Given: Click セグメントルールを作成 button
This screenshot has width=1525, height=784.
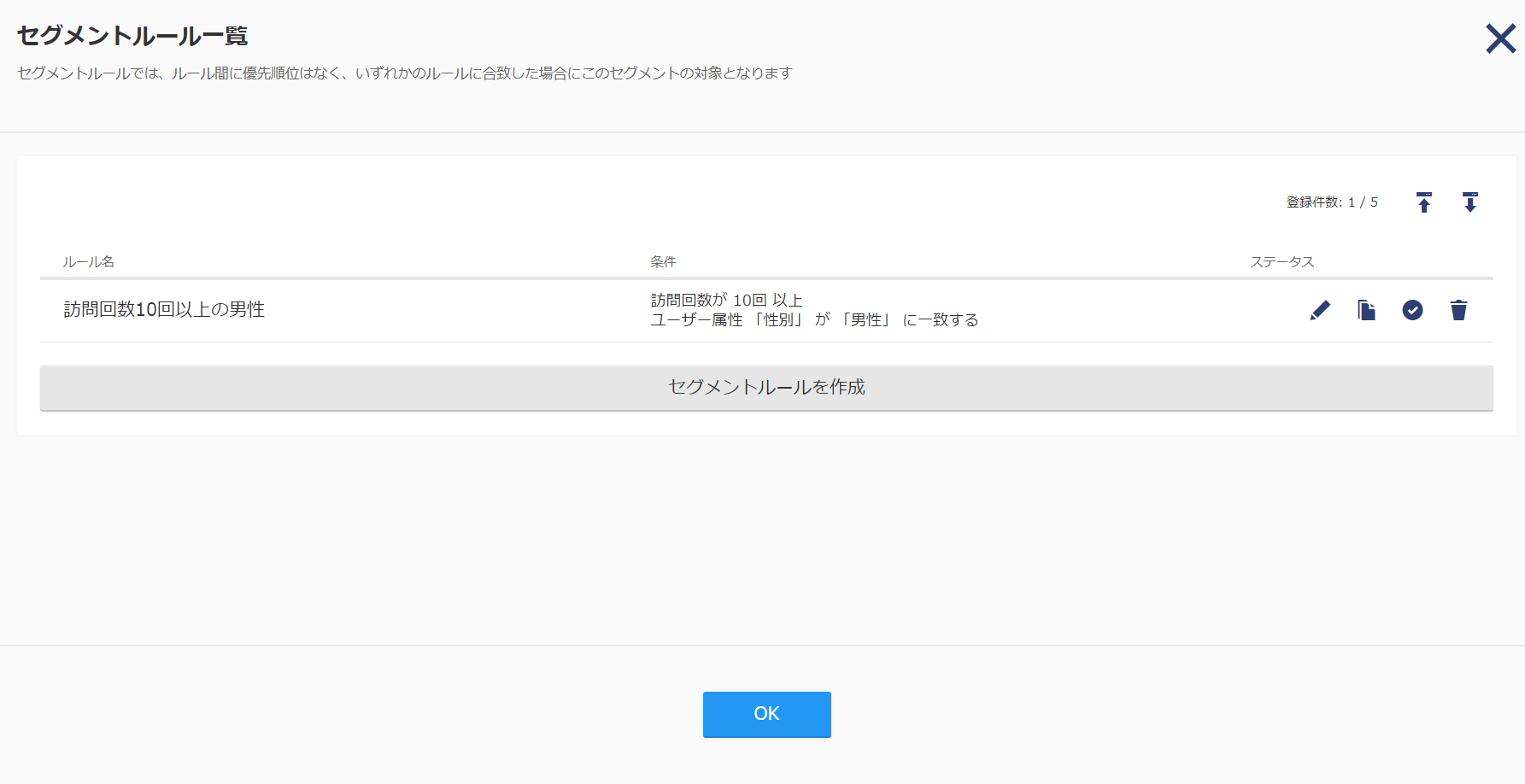Looking at the screenshot, I should click(766, 388).
